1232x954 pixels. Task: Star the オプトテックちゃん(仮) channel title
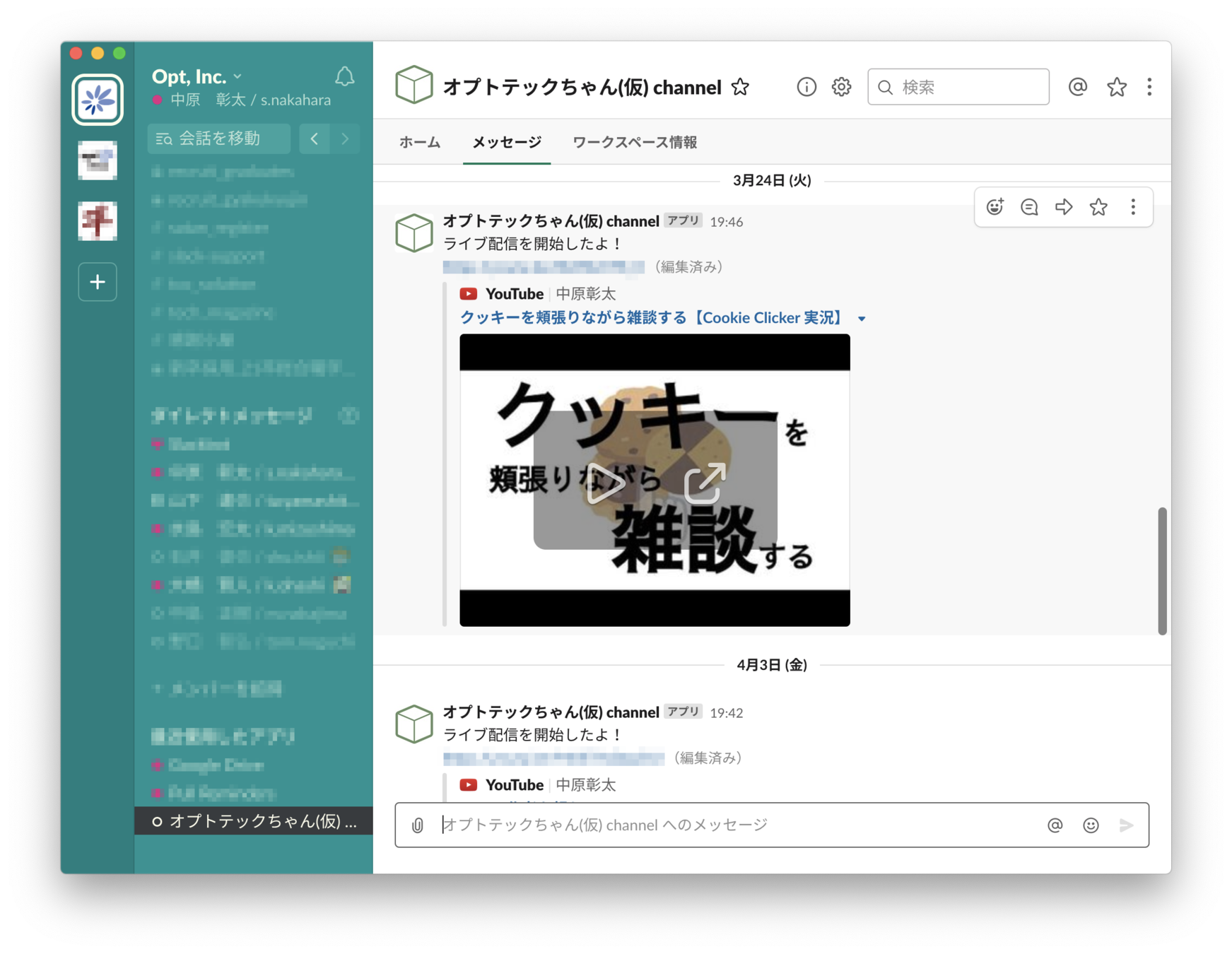pos(740,87)
